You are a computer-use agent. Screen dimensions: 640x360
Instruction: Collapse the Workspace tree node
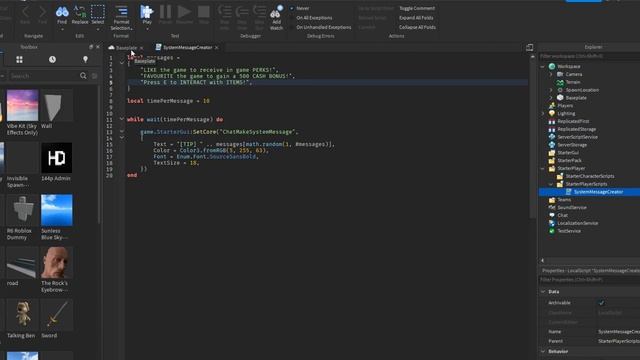pos(543,66)
